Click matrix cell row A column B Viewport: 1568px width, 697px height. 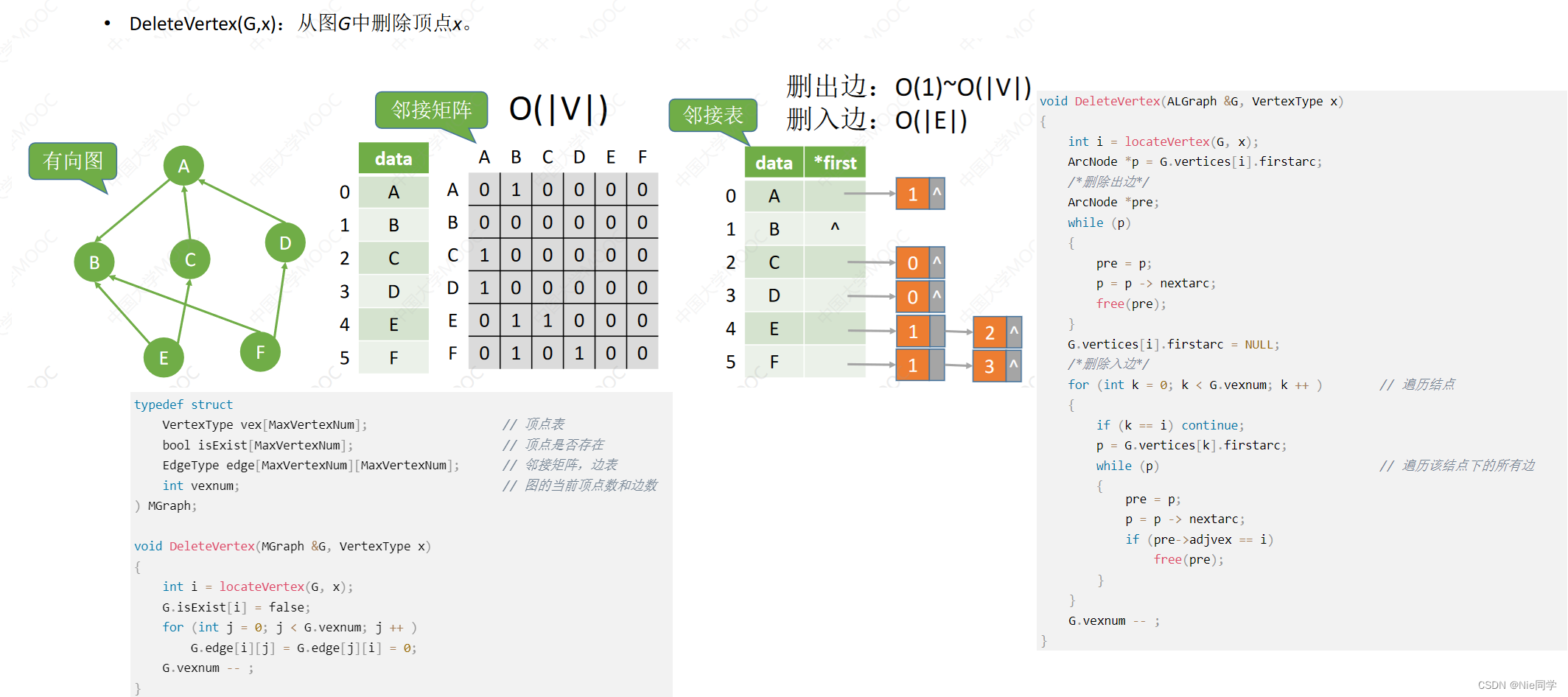click(x=516, y=190)
